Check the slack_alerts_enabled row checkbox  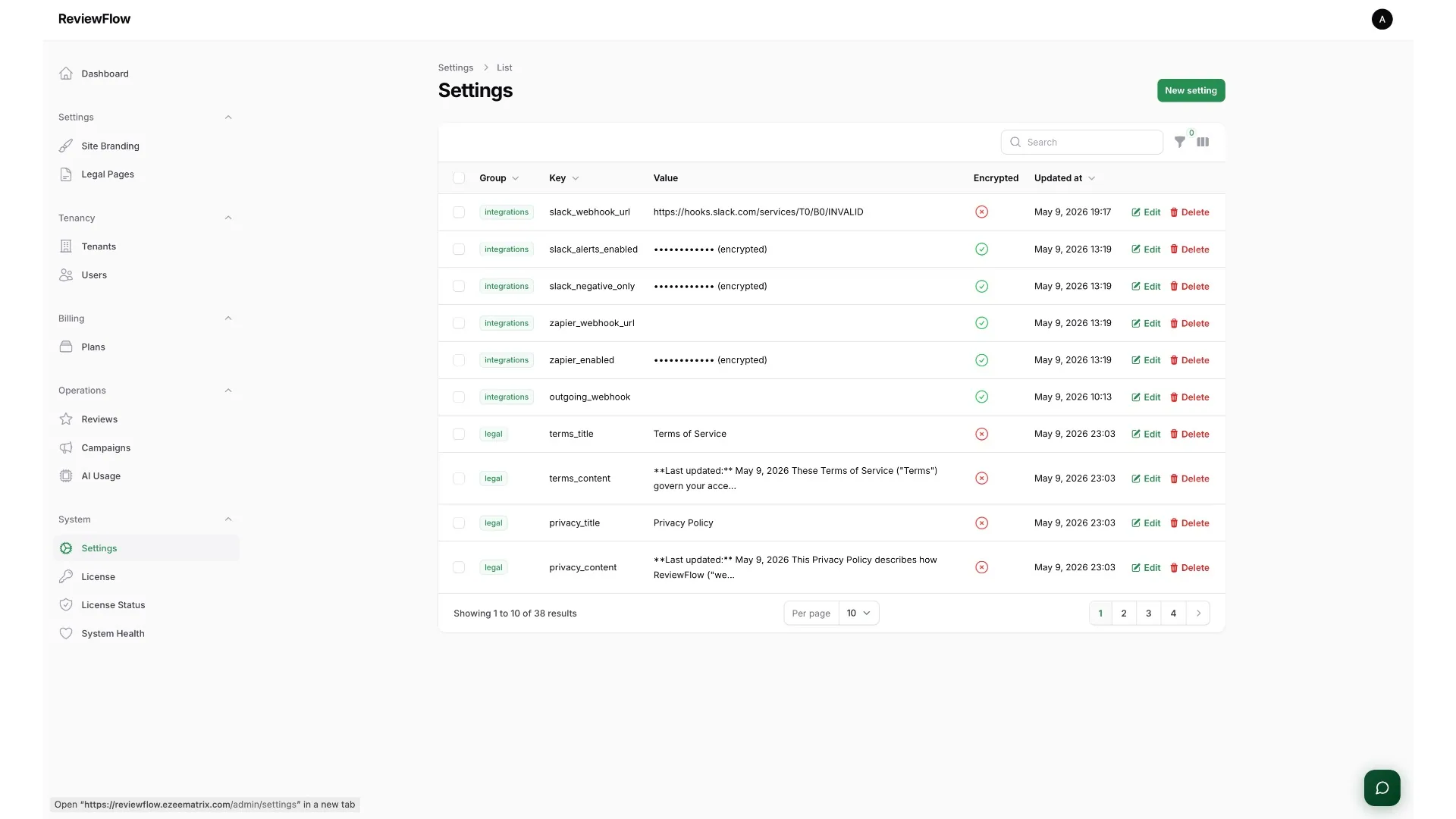coord(459,249)
